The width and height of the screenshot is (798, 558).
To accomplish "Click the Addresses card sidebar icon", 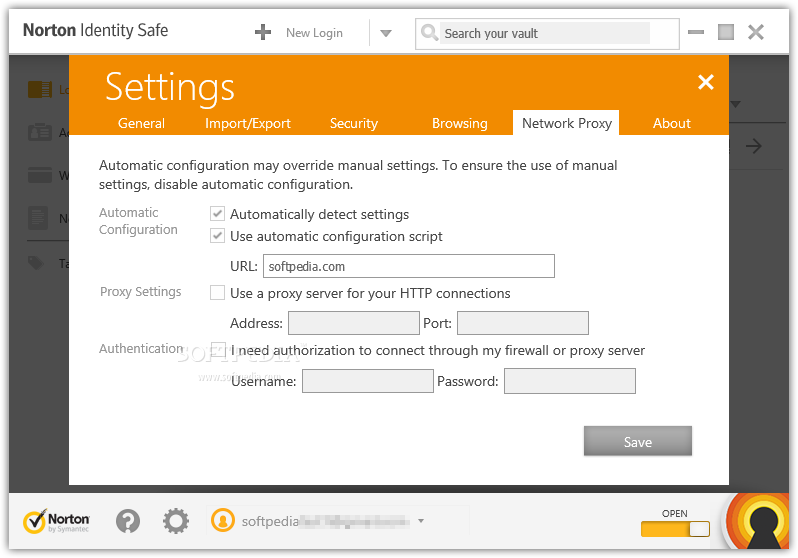I will (x=40, y=132).
